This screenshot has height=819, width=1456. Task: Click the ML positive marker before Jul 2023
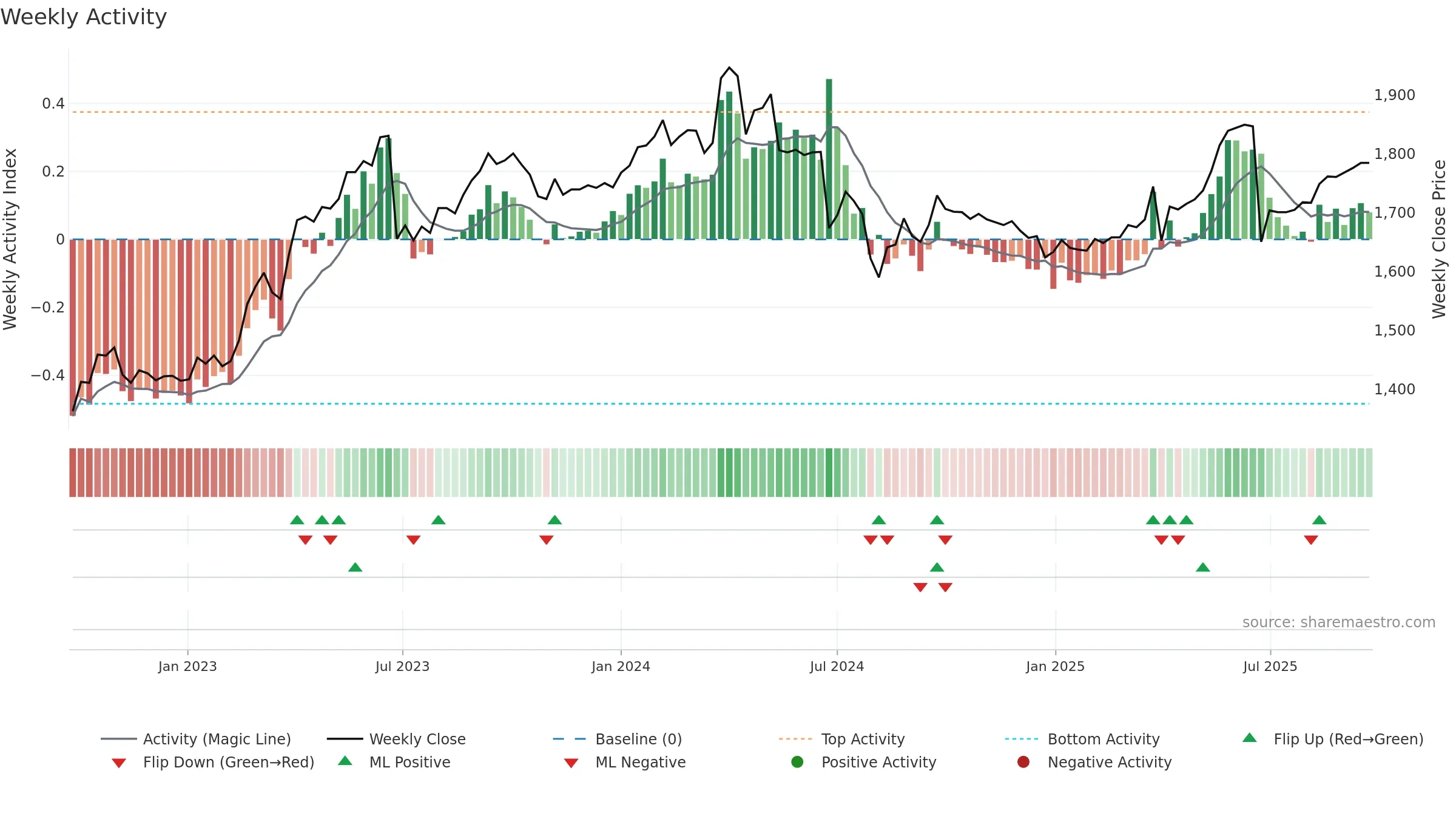[356, 567]
